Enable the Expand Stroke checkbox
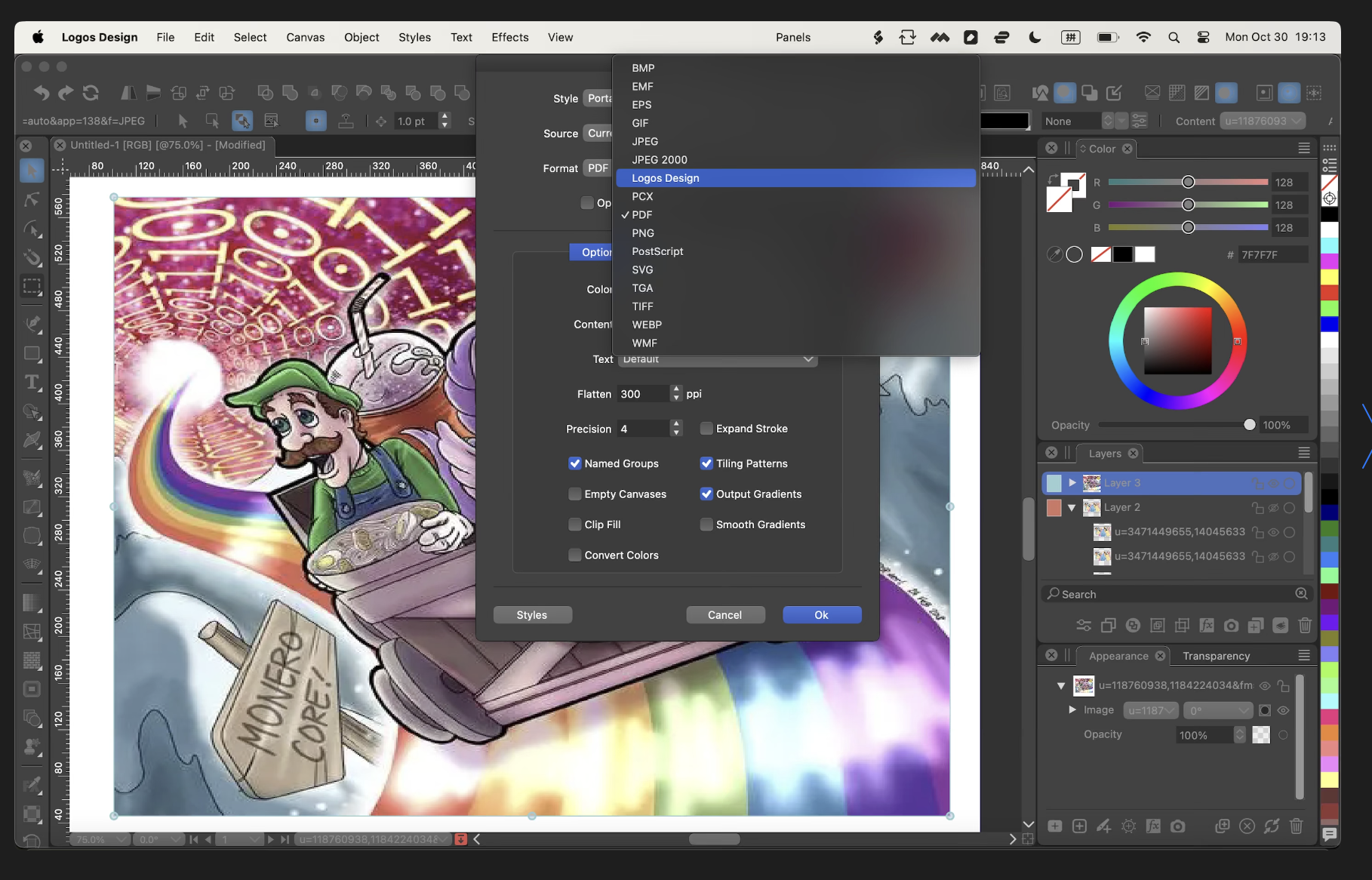 [706, 429]
